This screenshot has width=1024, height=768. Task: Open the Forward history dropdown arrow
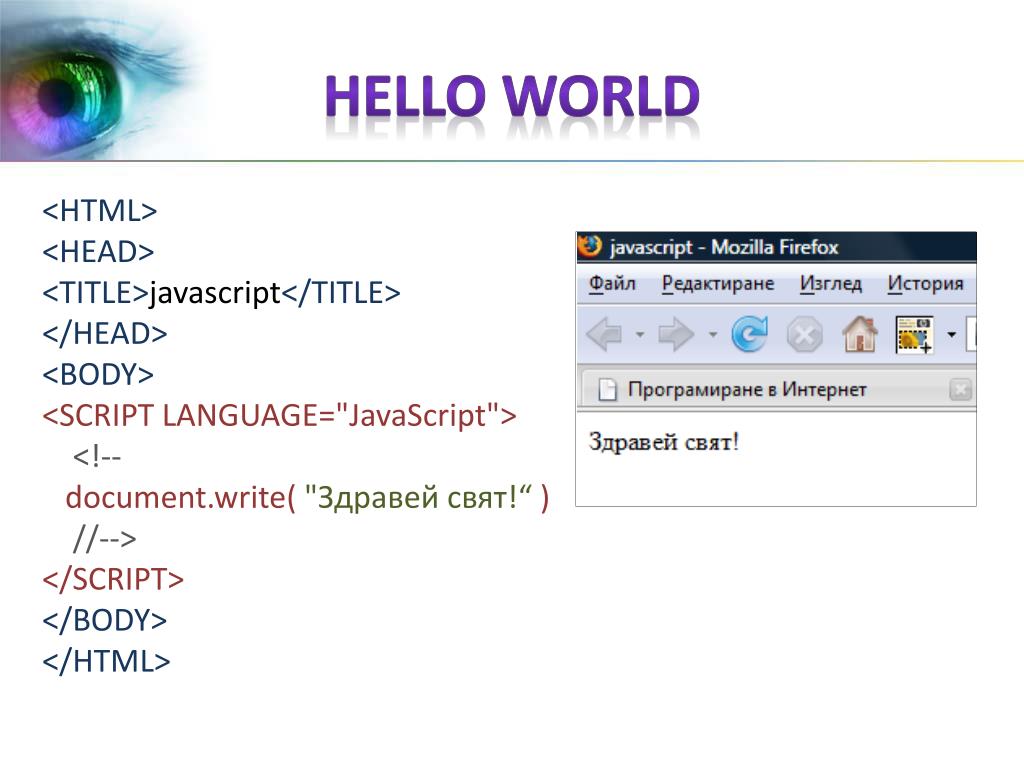coord(712,335)
